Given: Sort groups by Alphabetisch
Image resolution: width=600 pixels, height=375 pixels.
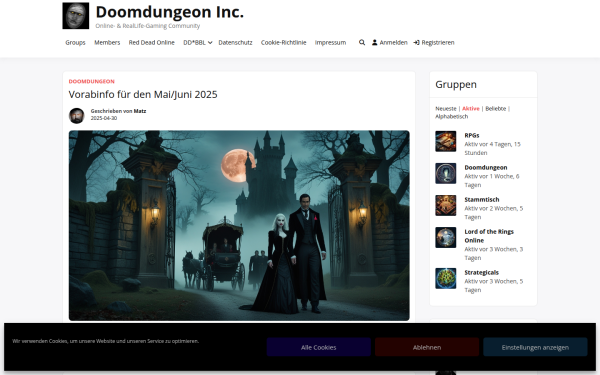Looking at the screenshot, I should [452, 116].
